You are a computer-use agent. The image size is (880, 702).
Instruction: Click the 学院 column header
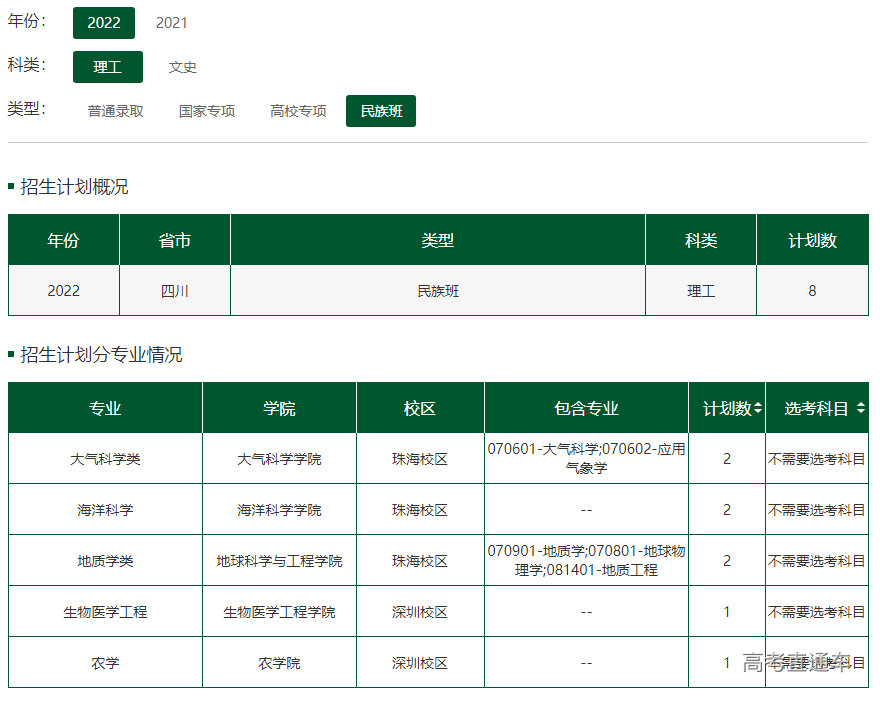pyautogui.click(x=279, y=408)
